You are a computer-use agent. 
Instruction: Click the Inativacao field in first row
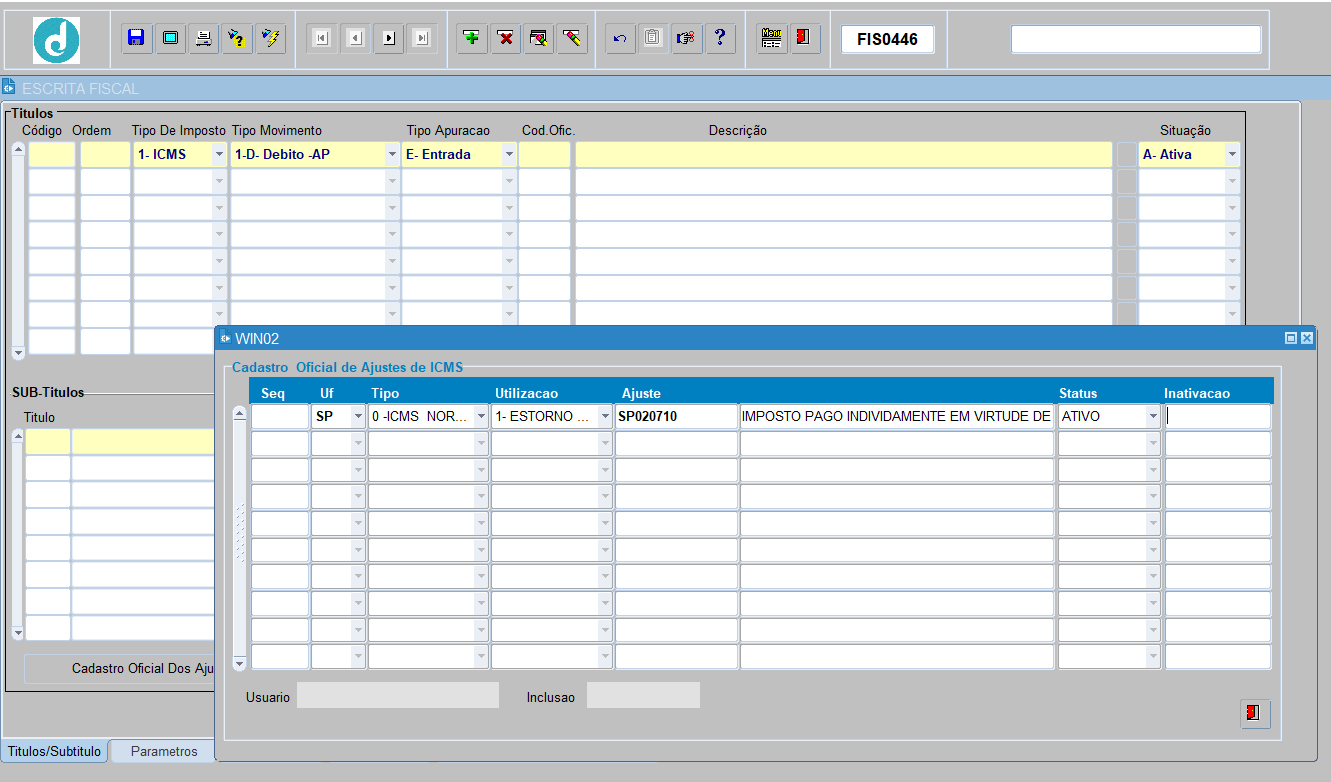pos(1218,417)
